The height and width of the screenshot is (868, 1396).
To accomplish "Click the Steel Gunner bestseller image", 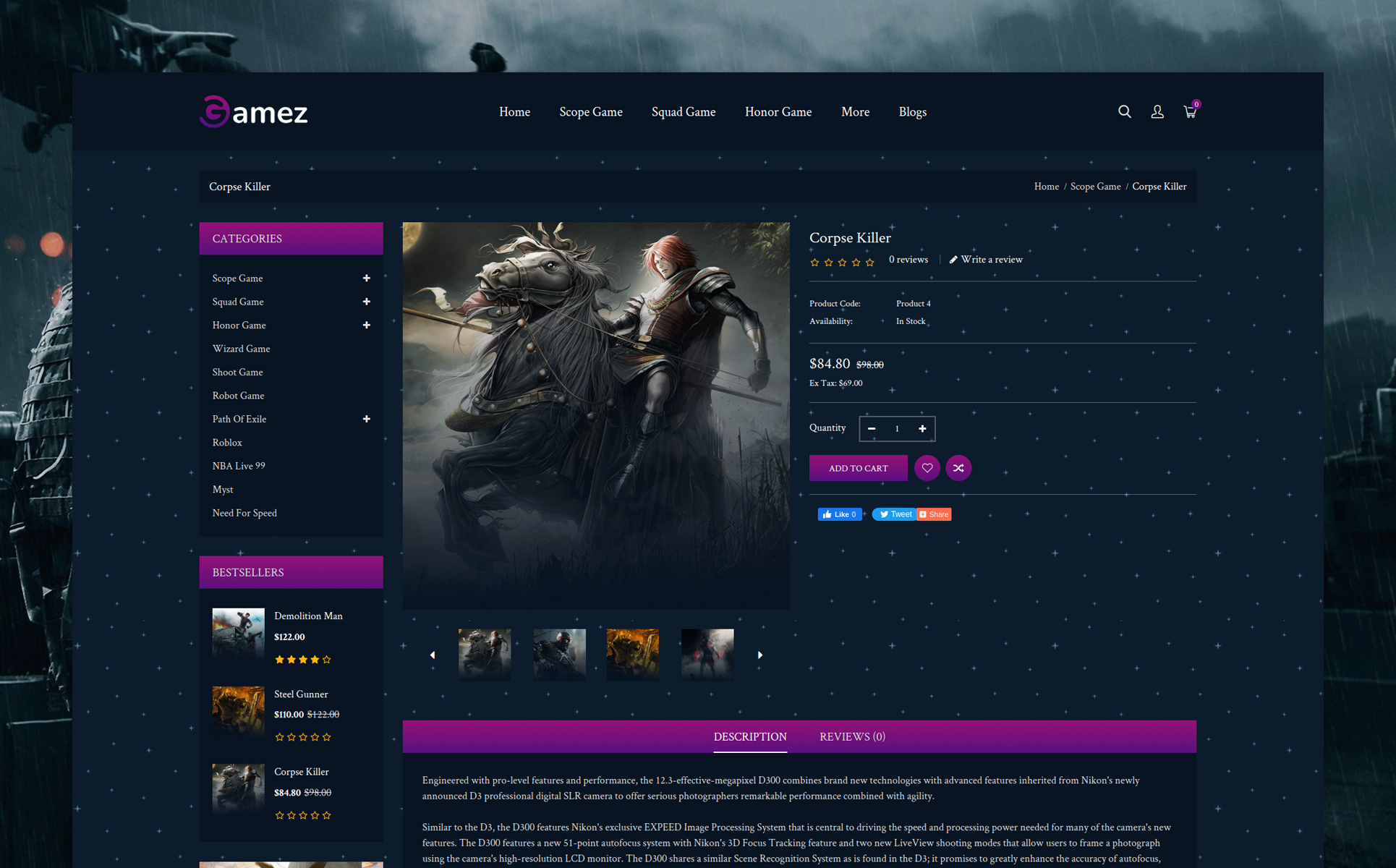I will 238,712.
